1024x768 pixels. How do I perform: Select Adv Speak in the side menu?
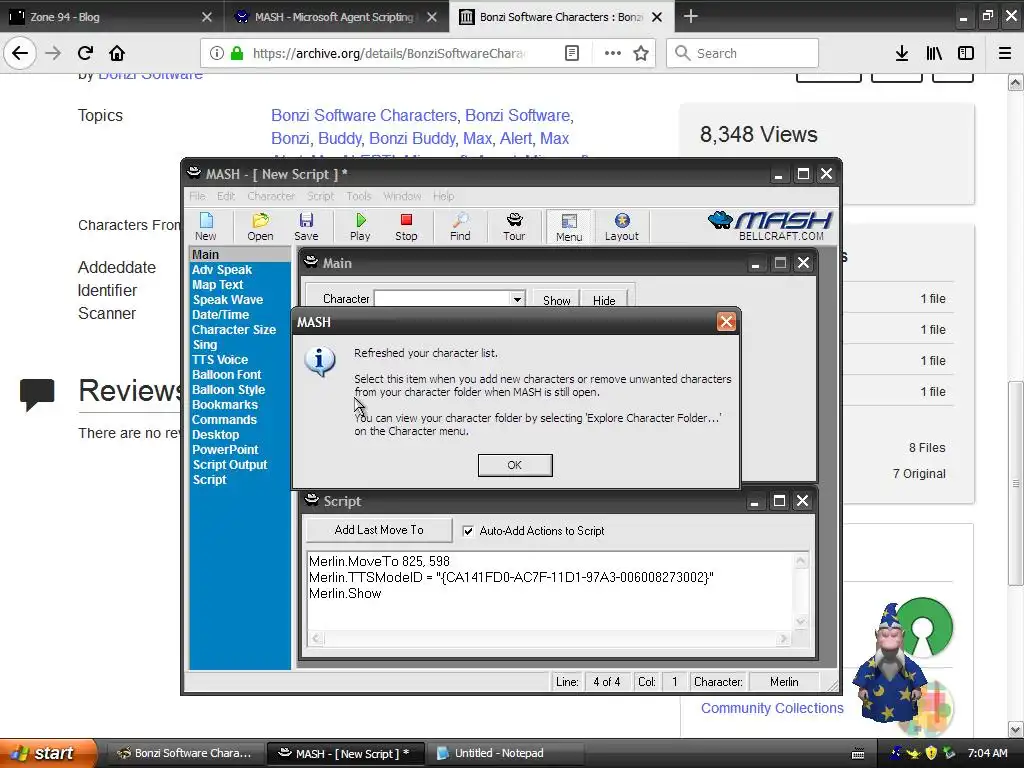click(x=222, y=270)
